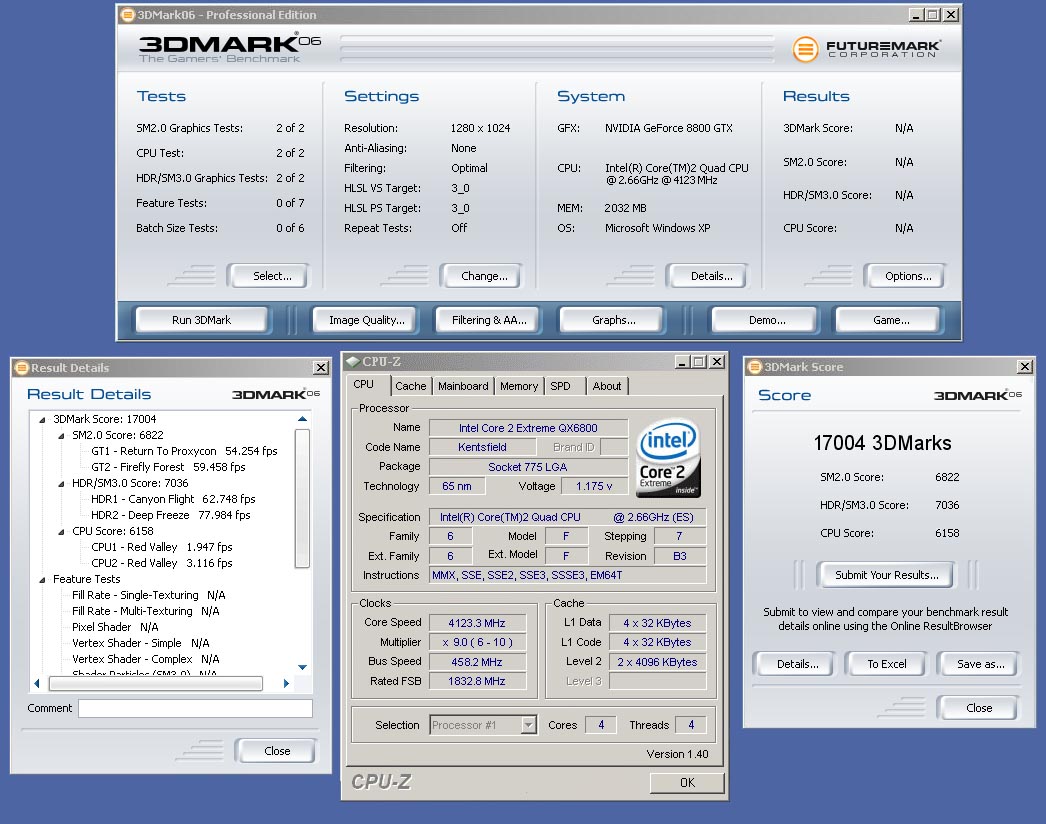Open the SPD tab in CPU-Z
The width and height of the screenshot is (1046, 824).
[x=561, y=386]
